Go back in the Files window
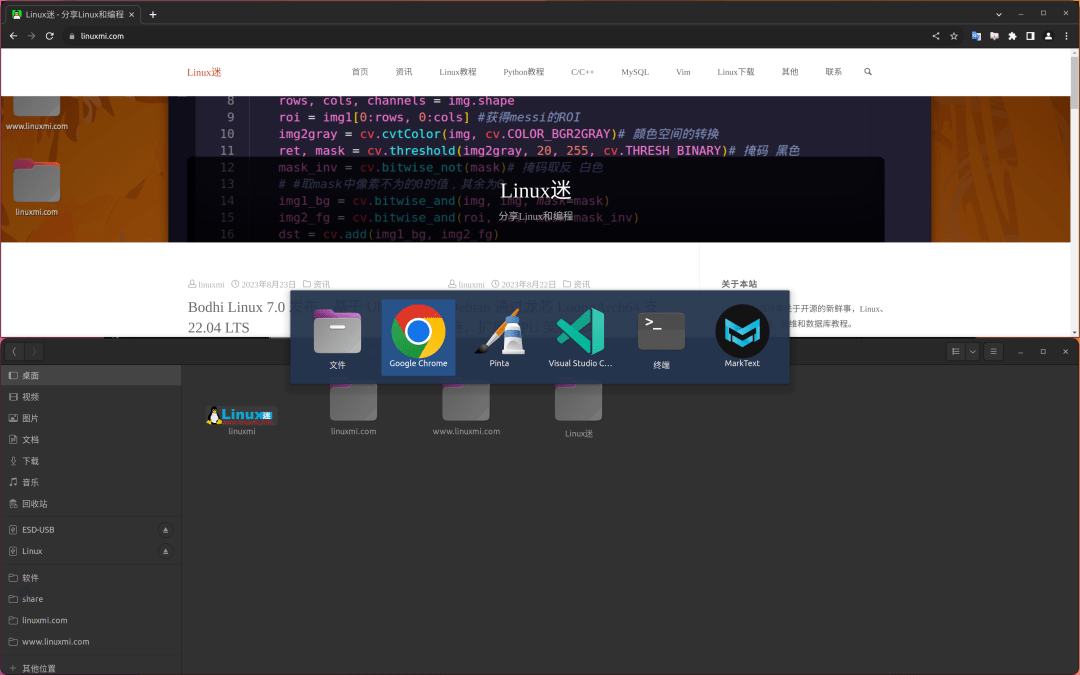Image resolution: width=1080 pixels, height=675 pixels. [14, 351]
